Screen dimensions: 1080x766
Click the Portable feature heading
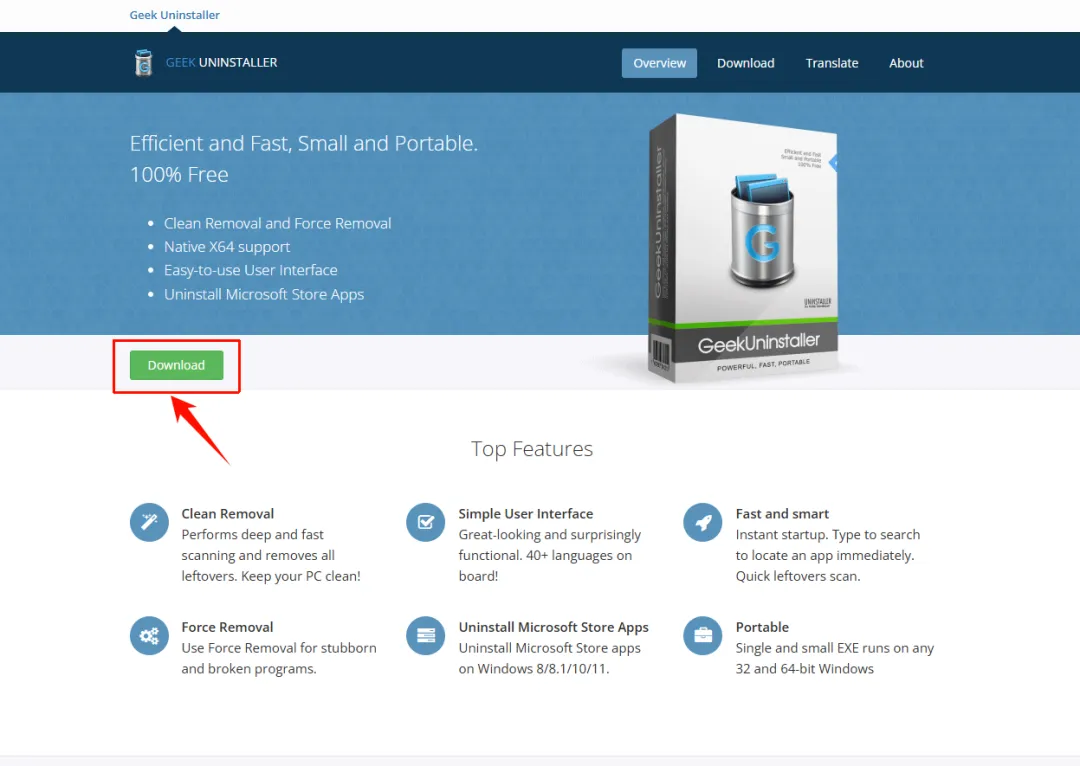(x=762, y=627)
